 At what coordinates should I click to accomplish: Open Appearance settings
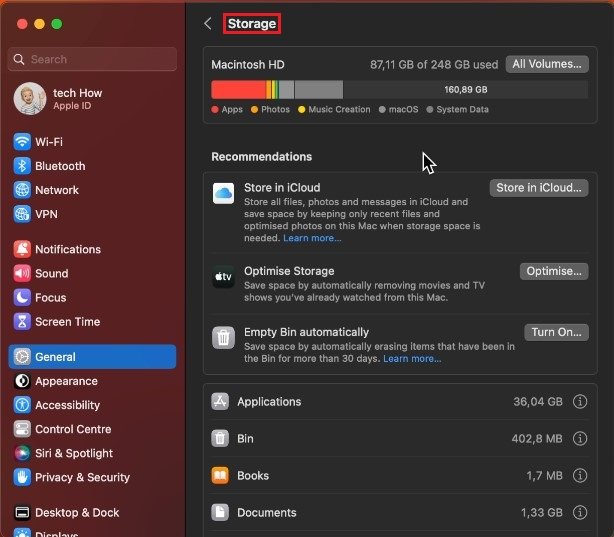click(92, 381)
